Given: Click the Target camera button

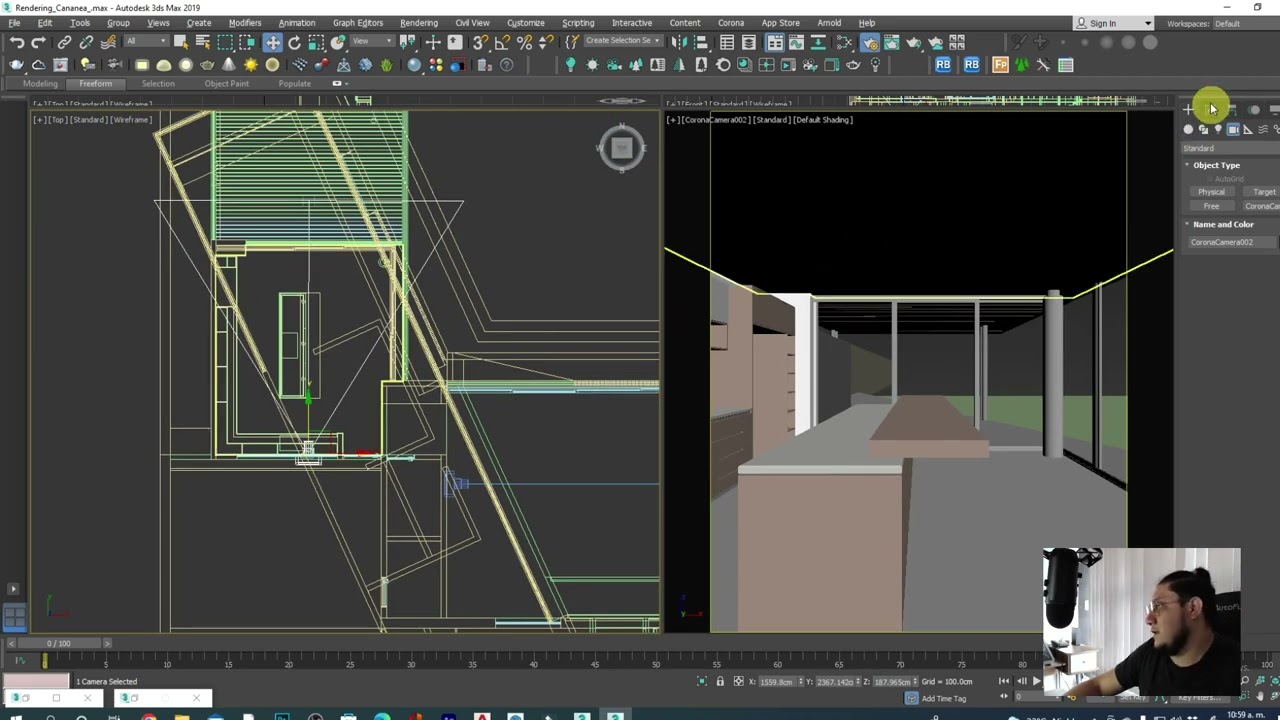Looking at the screenshot, I should [x=1262, y=192].
